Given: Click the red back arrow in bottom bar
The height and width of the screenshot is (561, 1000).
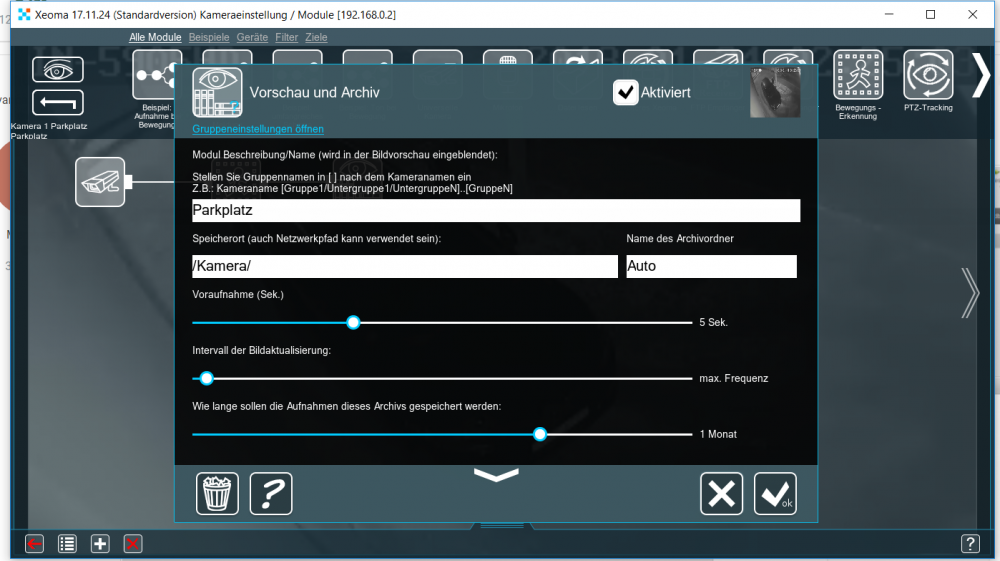Looking at the screenshot, I should (34, 544).
